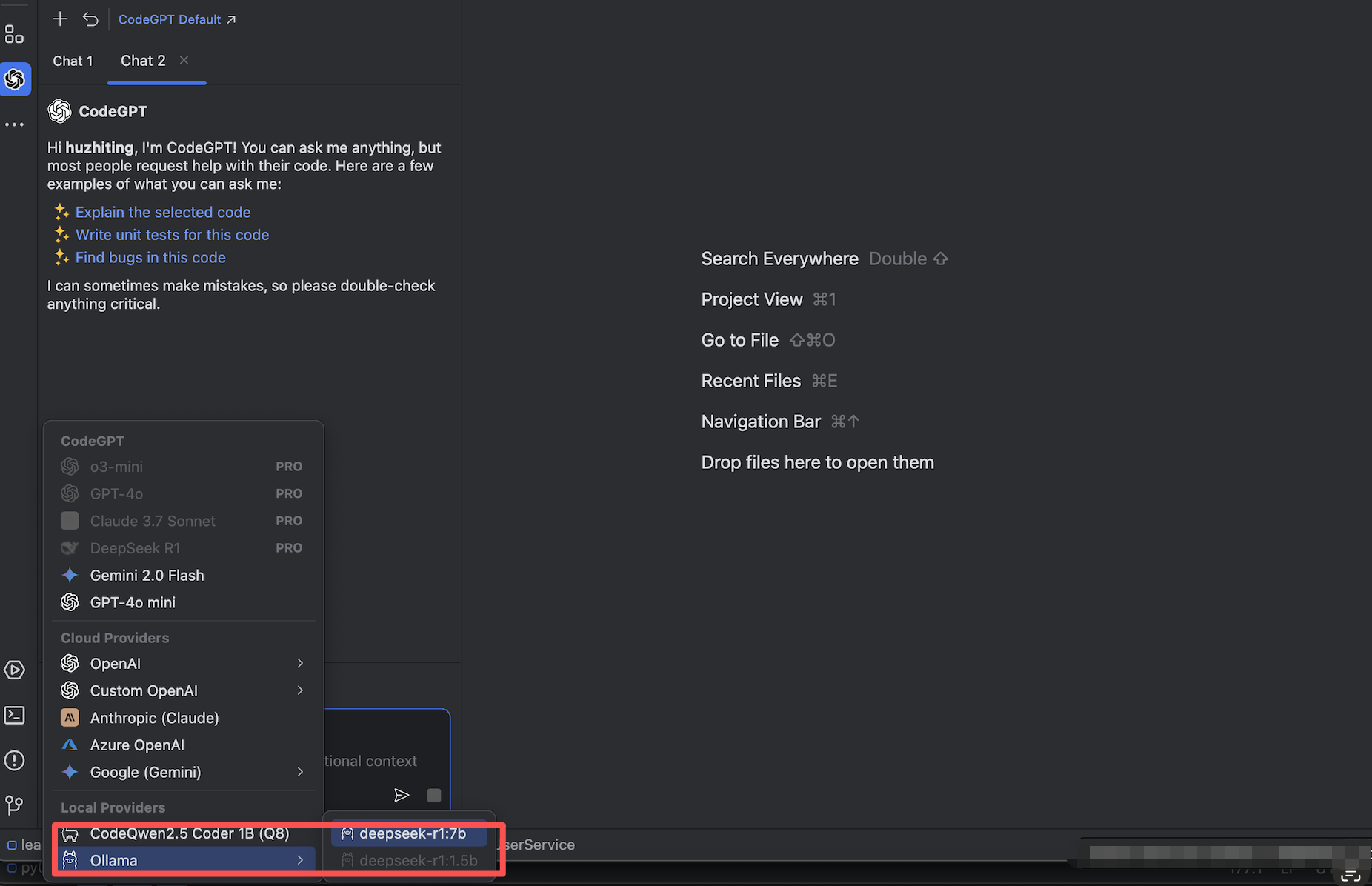The image size is (1372, 886).
Task: Click 'Write unit tests for this code' suggestion
Action: click(172, 235)
